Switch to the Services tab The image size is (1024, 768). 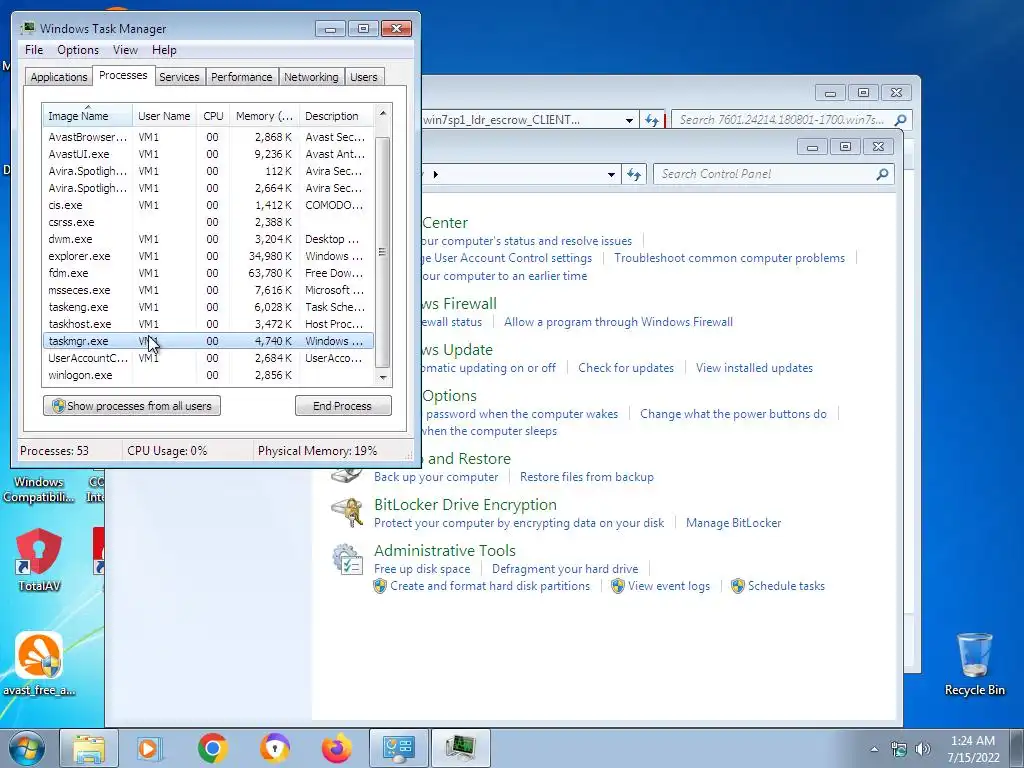(x=179, y=77)
